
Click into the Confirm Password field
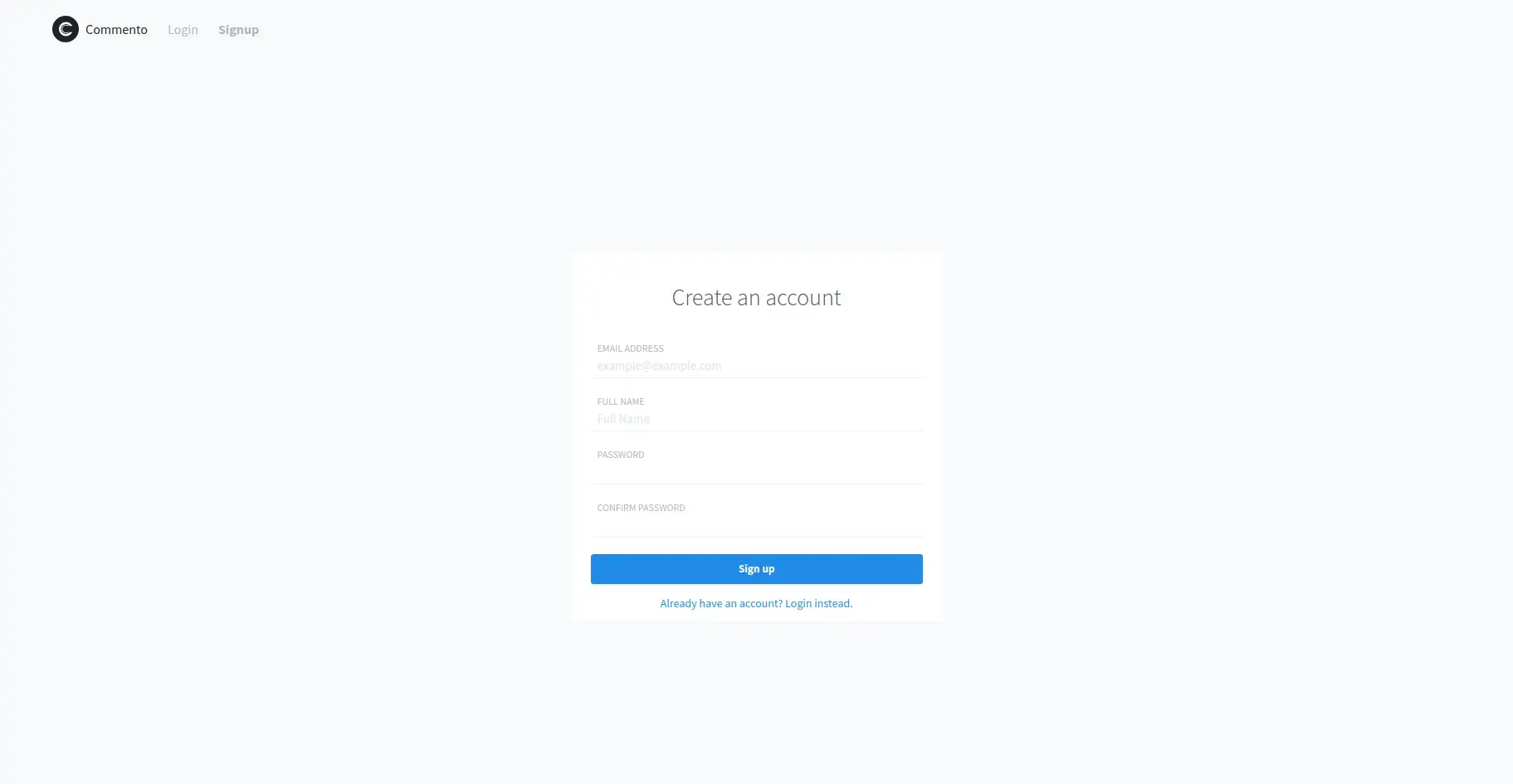click(x=757, y=525)
